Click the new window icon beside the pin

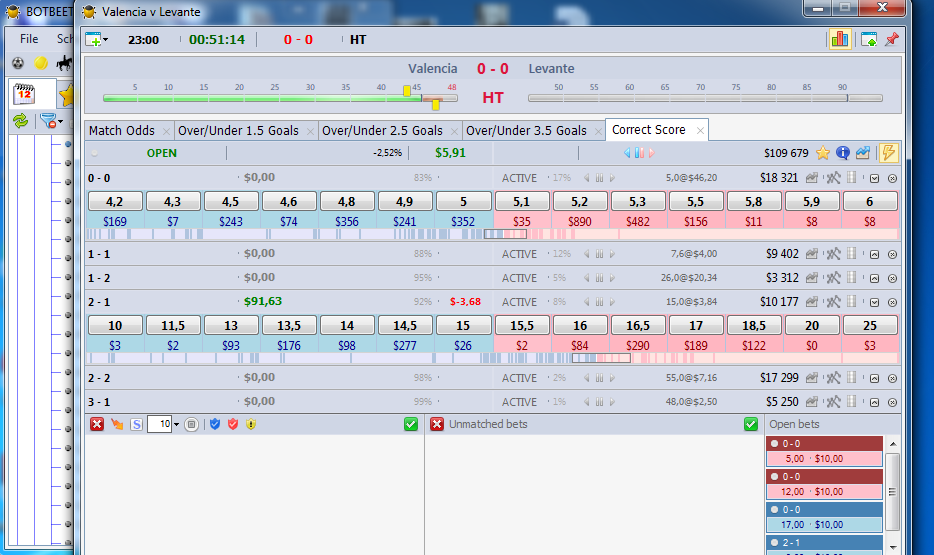[x=869, y=40]
